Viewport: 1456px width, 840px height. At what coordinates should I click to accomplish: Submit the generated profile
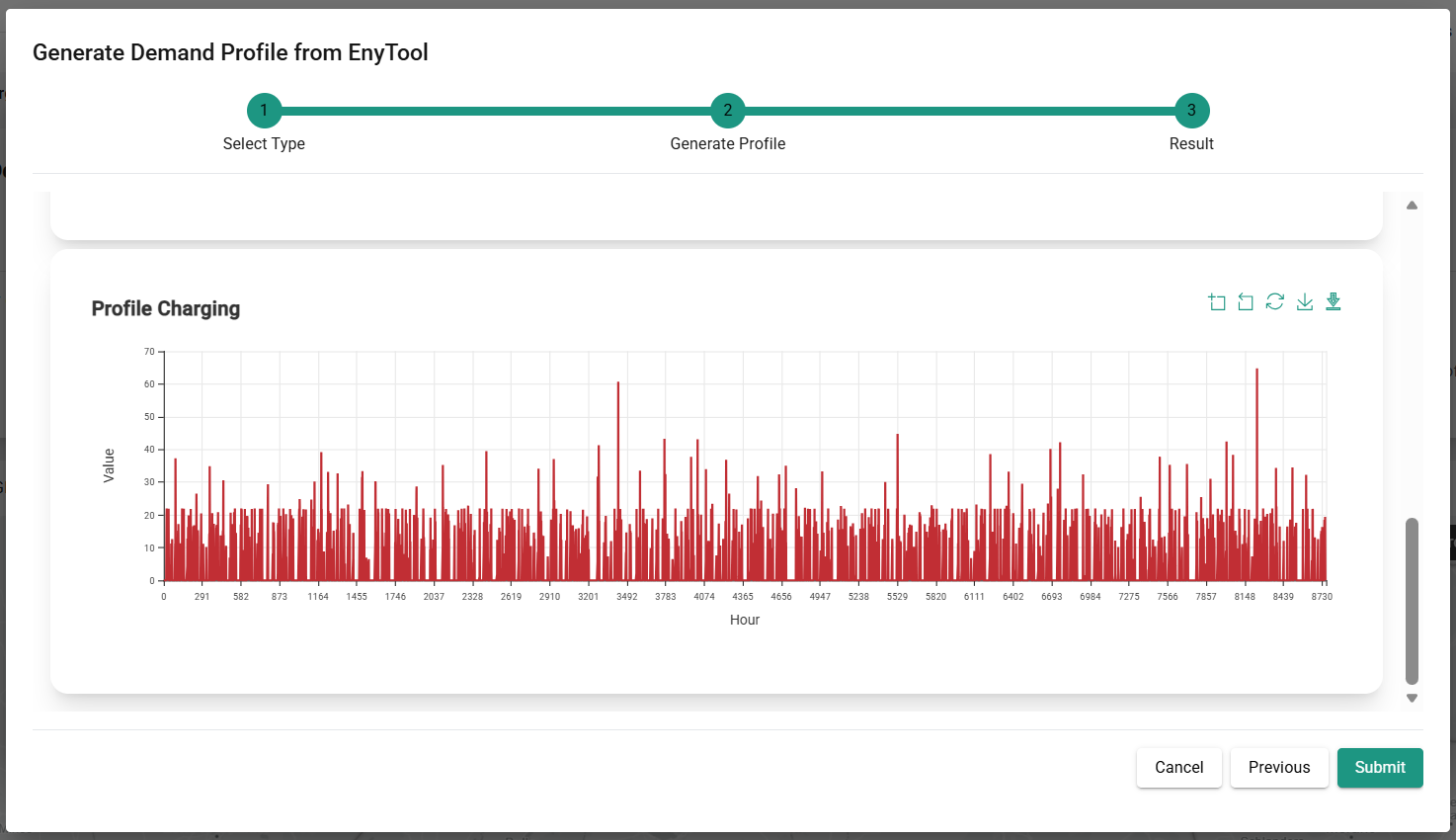[x=1379, y=768]
